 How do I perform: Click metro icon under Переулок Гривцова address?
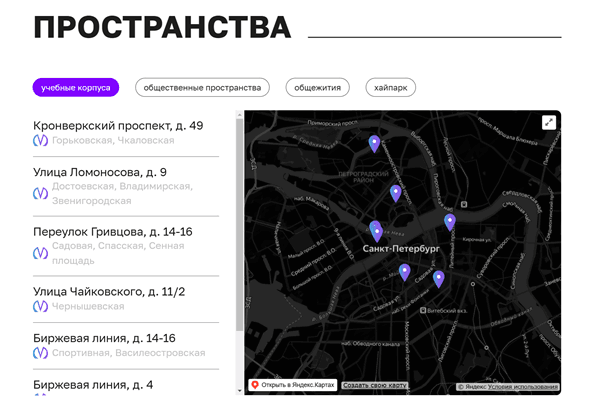pyautogui.click(x=41, y=253)
